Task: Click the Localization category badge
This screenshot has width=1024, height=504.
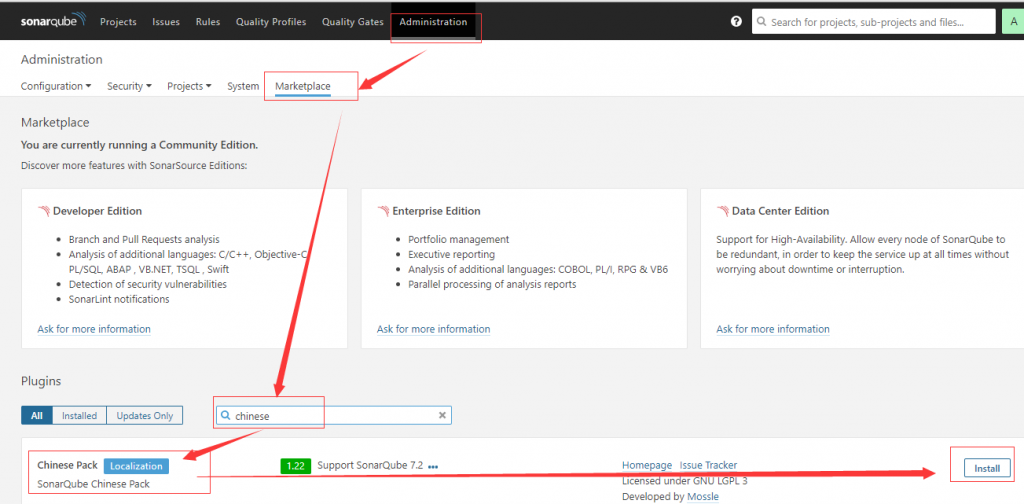Action: (x=136, y=465)
